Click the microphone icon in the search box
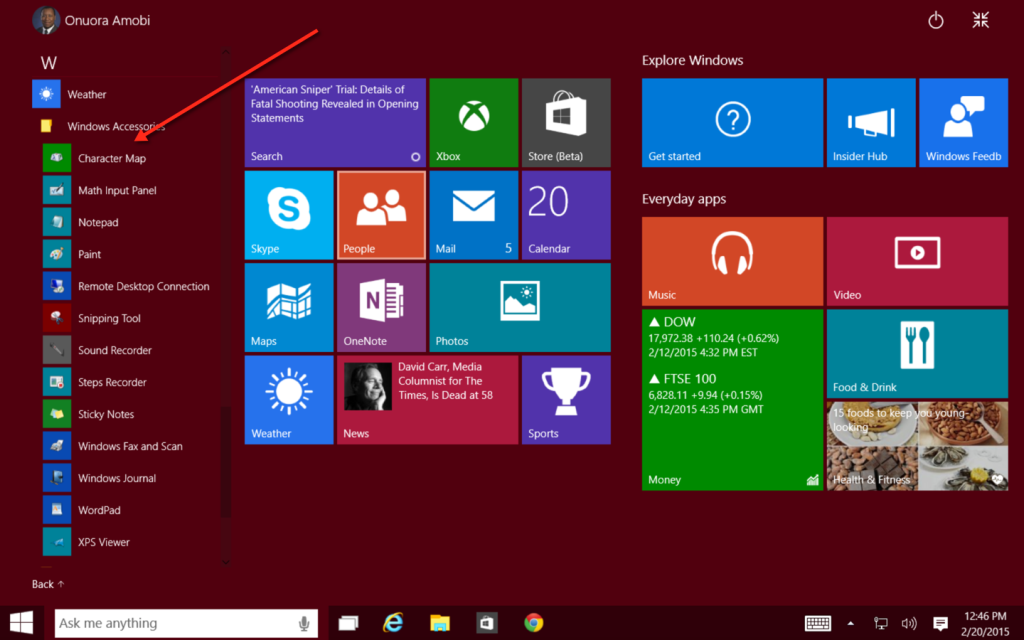1024x640 pixels. (x=305, y=622)
